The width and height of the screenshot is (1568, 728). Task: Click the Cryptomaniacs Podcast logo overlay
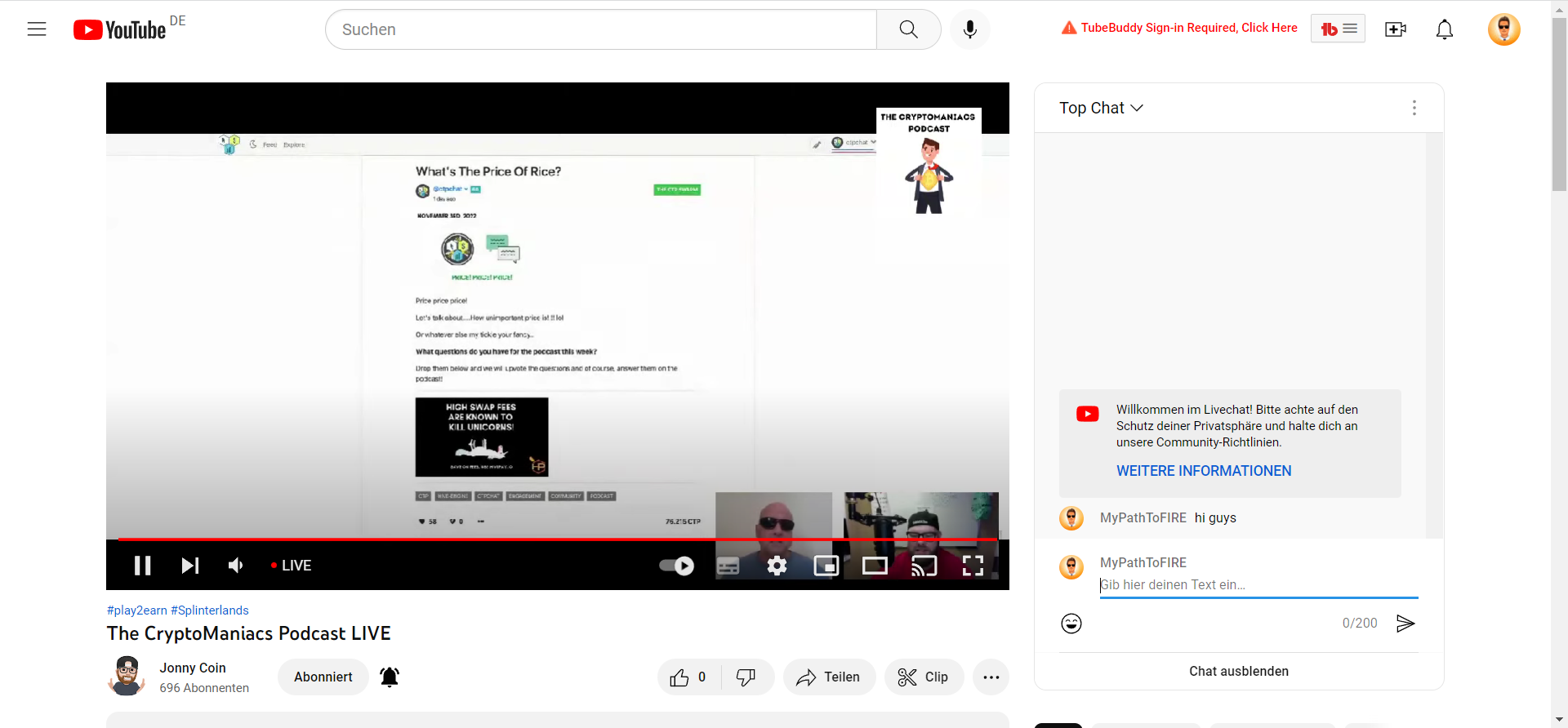click(x=929, y=162)
